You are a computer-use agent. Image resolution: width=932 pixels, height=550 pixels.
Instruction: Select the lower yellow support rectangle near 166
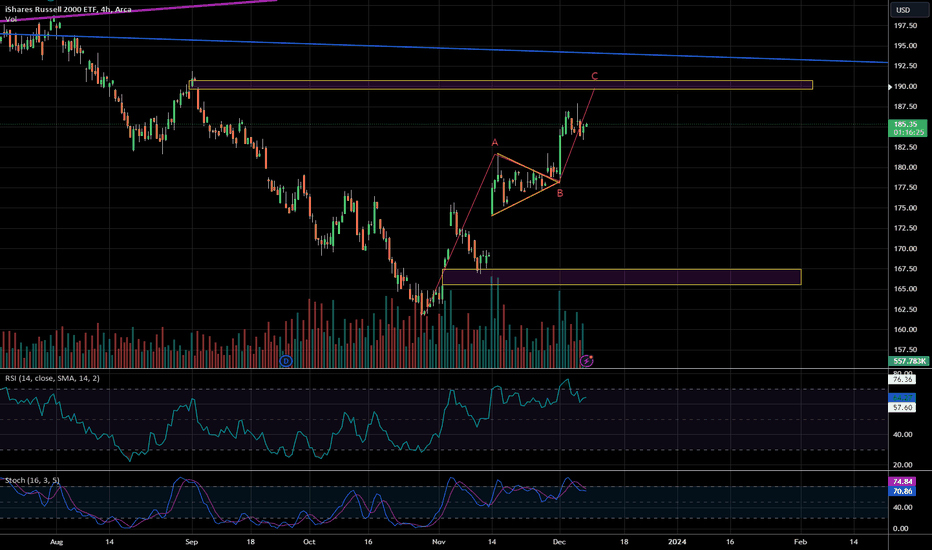click(x=622, y=277)
